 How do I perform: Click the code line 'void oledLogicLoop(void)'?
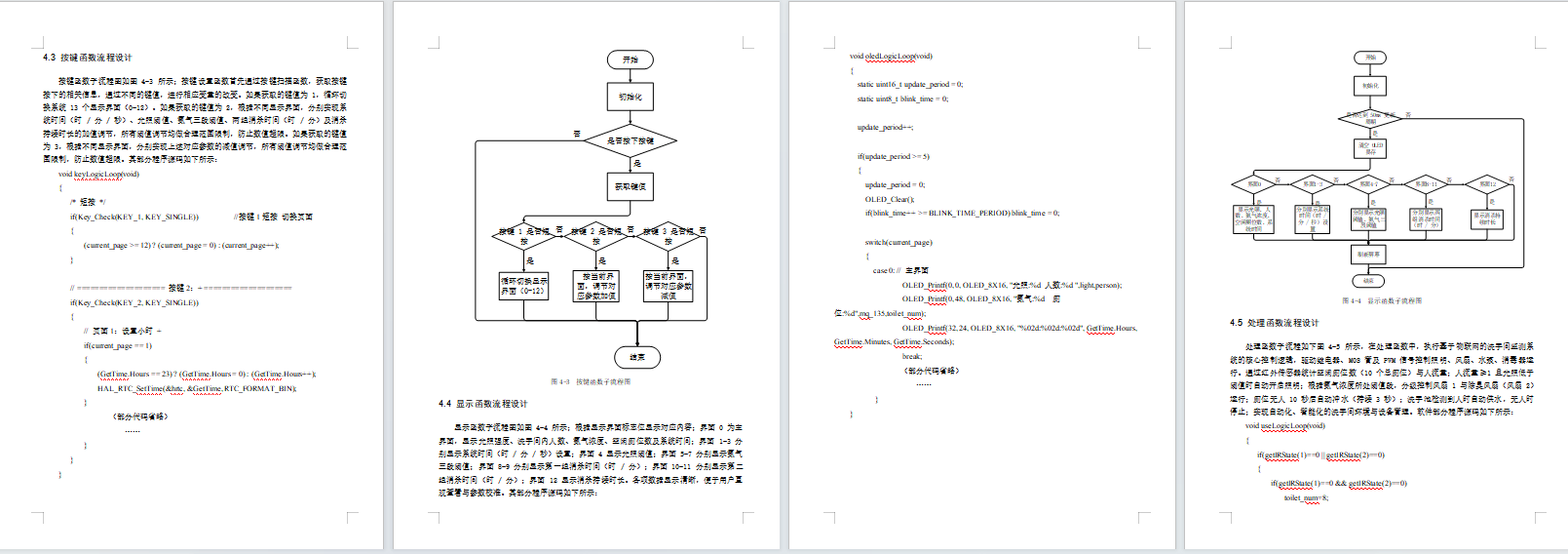[891, 57]
